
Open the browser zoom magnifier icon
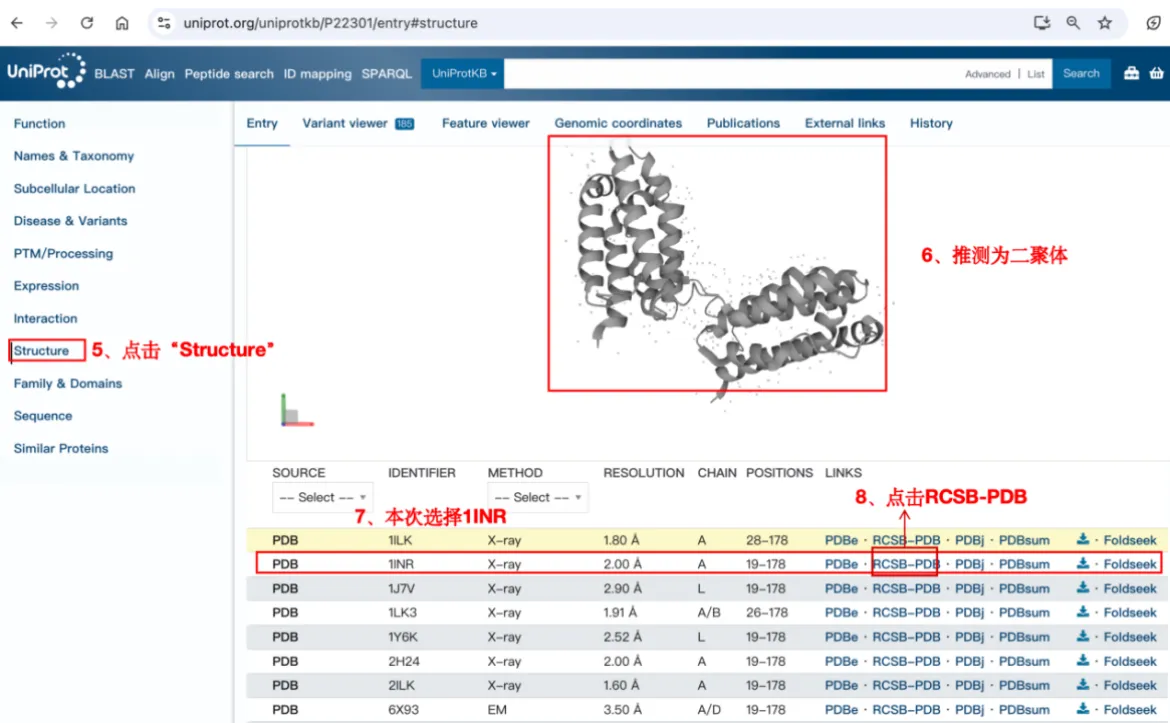1073,22
